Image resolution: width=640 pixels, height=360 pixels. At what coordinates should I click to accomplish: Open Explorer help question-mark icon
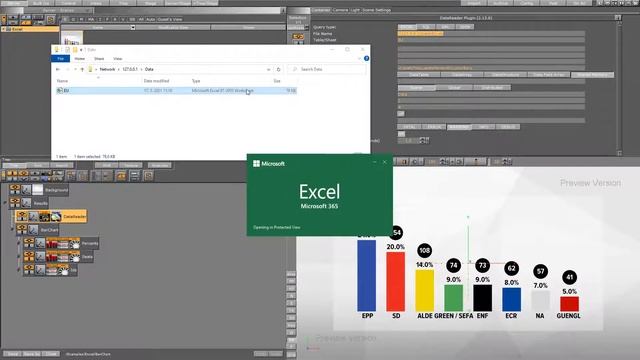tap(366, 59)
